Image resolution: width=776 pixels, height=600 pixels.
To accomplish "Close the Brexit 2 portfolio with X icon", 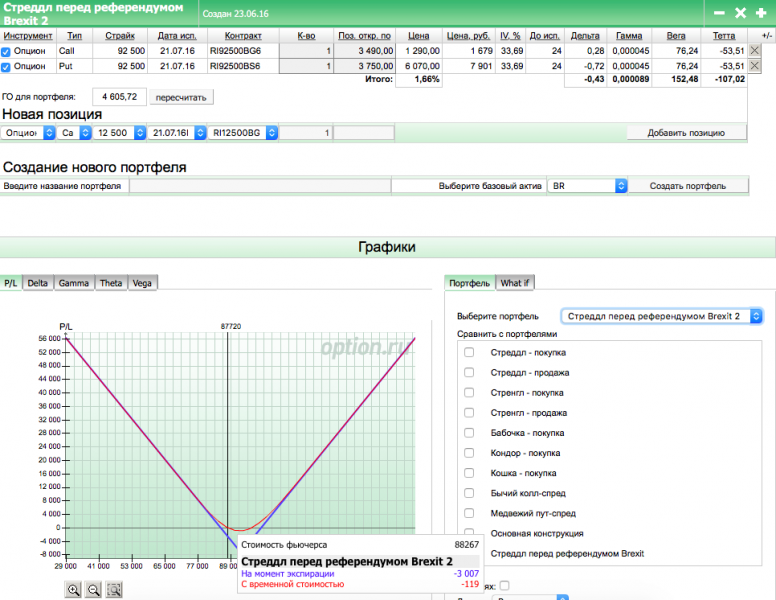I will 740,13.
